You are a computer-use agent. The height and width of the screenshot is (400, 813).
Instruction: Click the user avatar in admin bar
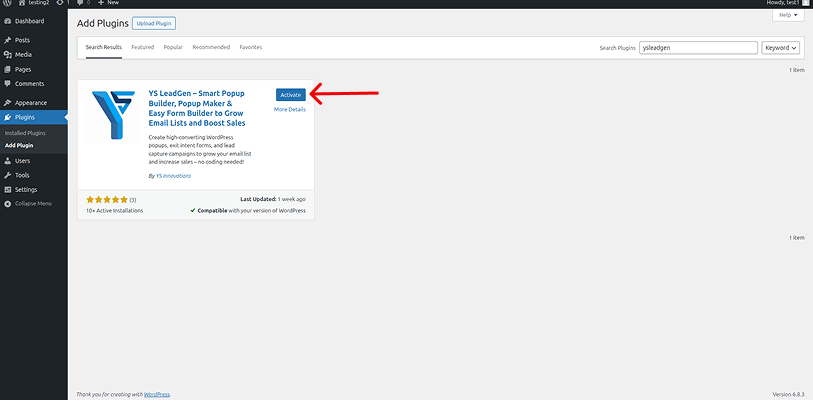(805, 3)
